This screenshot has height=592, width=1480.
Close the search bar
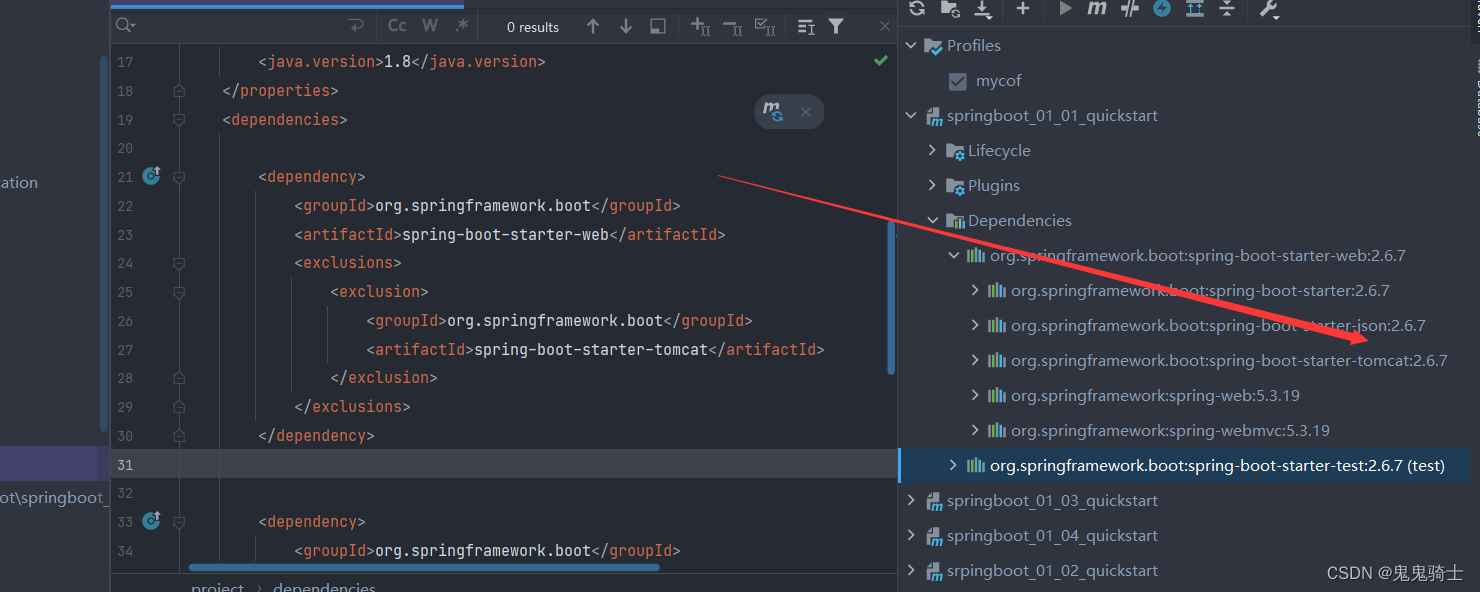click(885, 27)
